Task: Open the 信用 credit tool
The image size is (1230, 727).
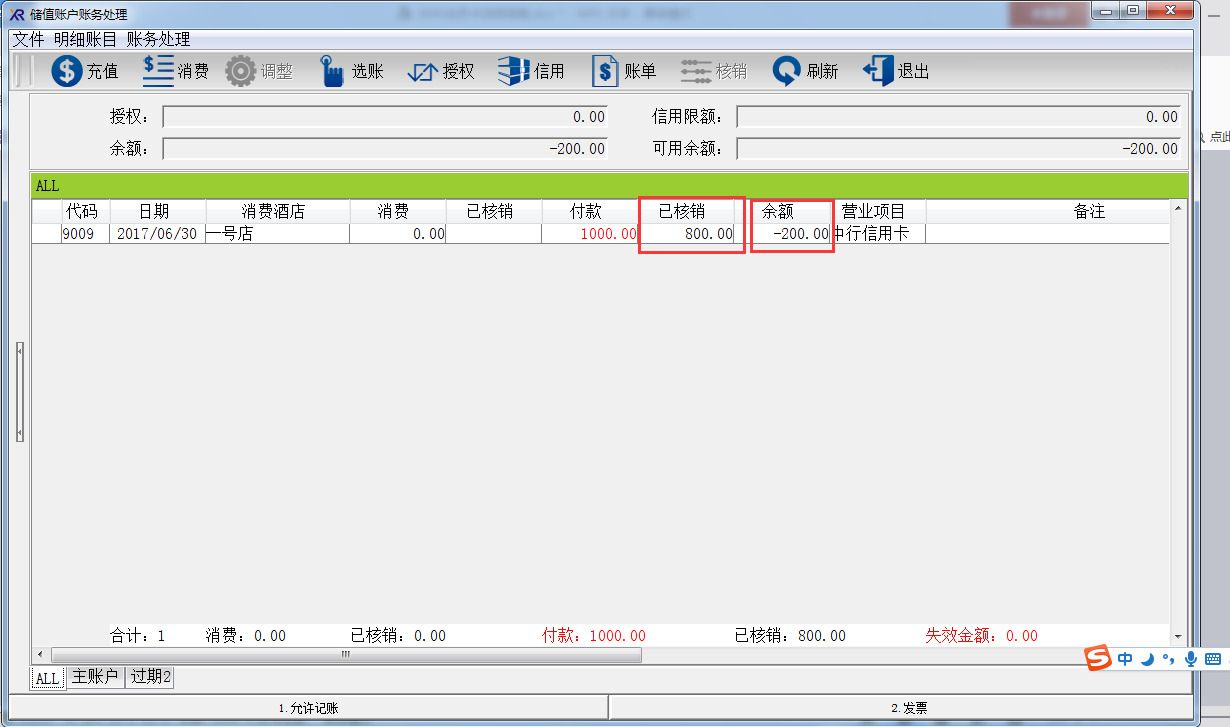Action: pos(513,71)
